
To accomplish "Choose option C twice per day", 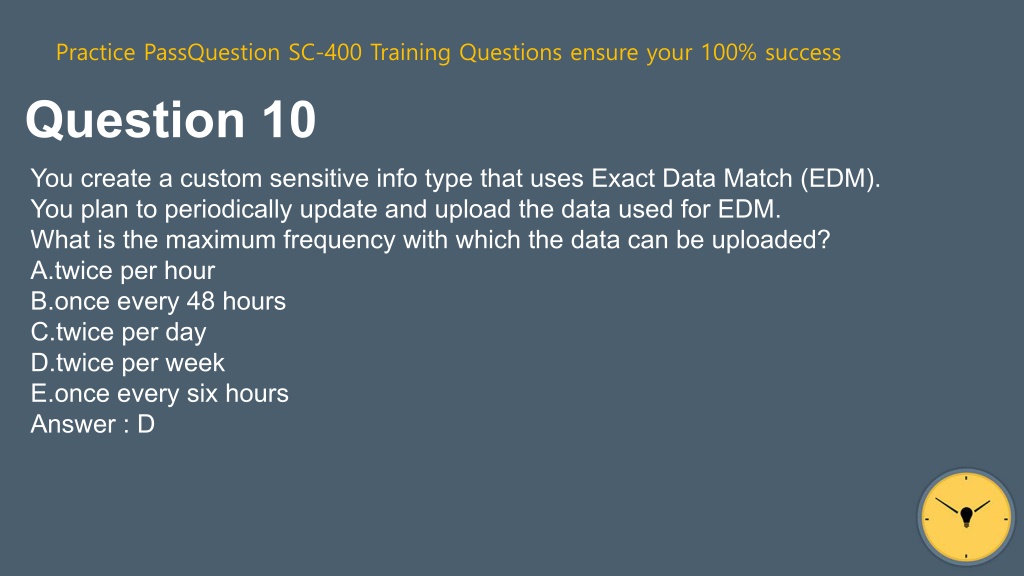I will pyautogui.click(x=118, y=332).
